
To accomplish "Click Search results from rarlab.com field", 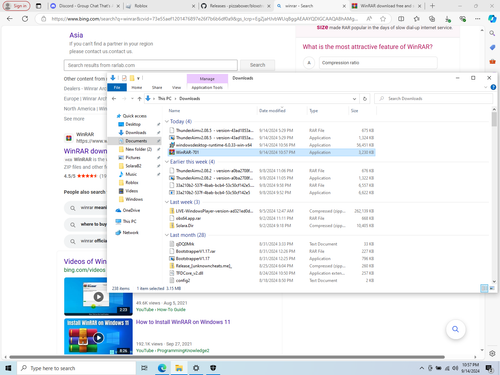I will pos(151,65).
